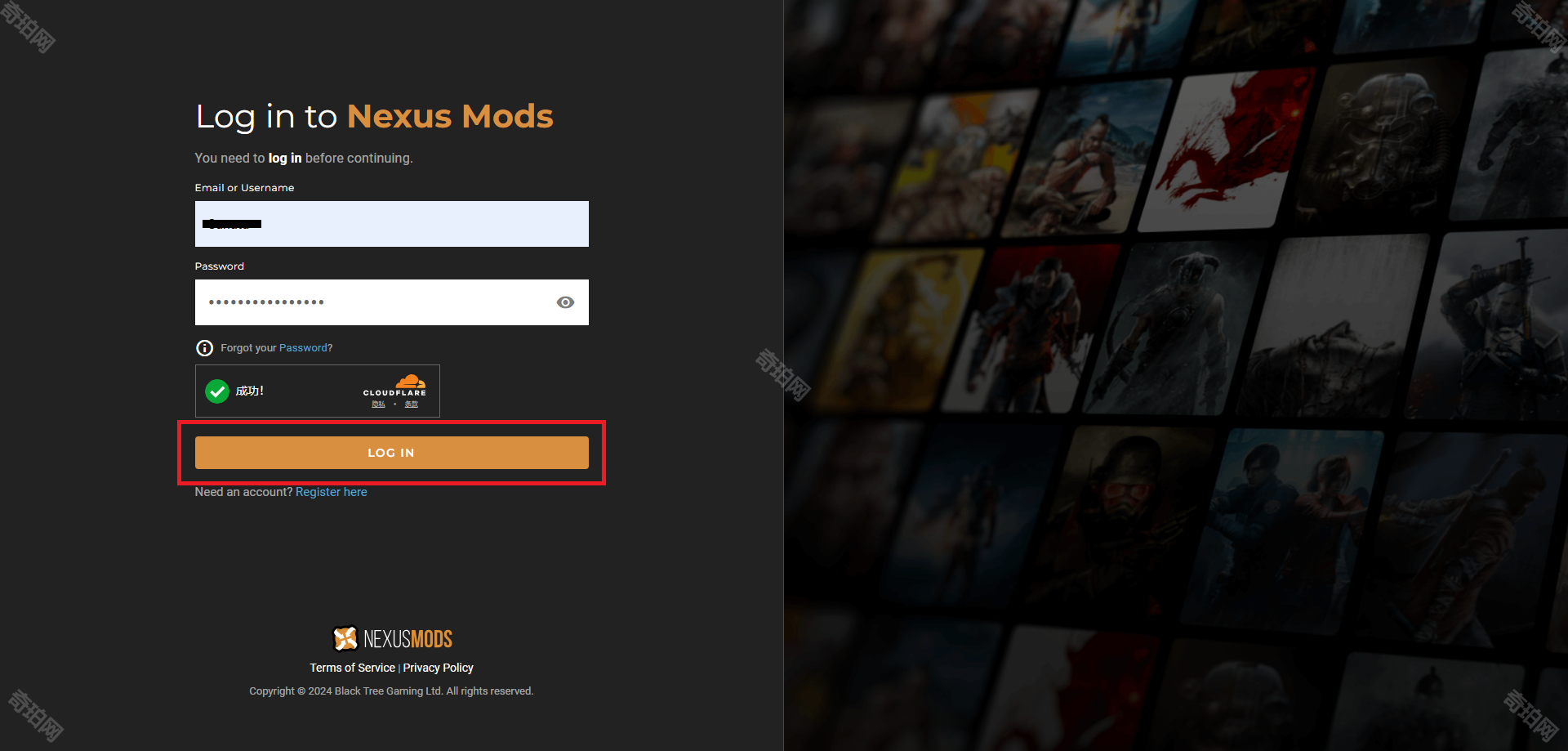Toggle password visibility with the eye icon
1568x751 pixels.
[x=565, y=302]
